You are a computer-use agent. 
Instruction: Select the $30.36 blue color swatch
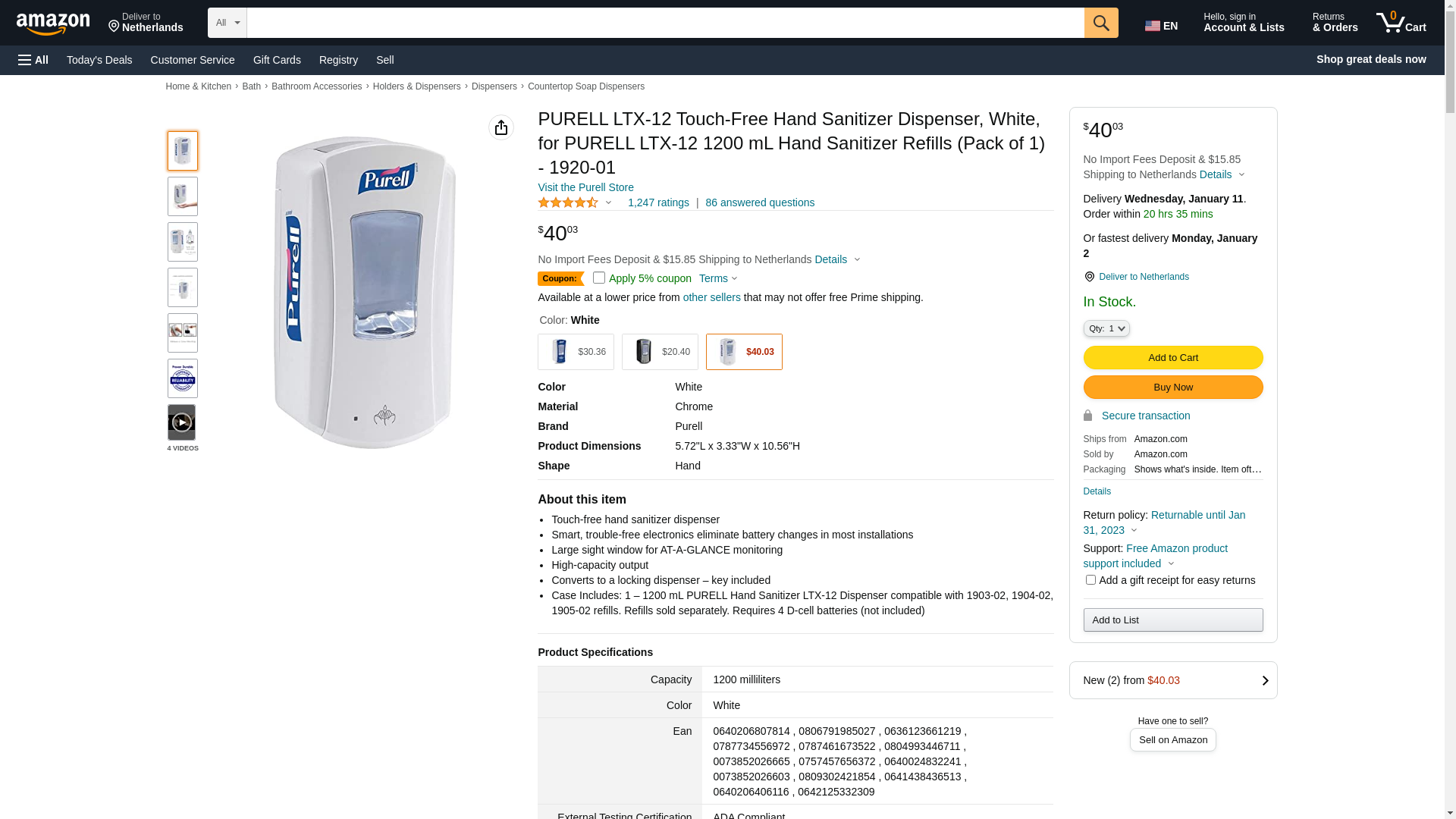(x=576, y=352)
